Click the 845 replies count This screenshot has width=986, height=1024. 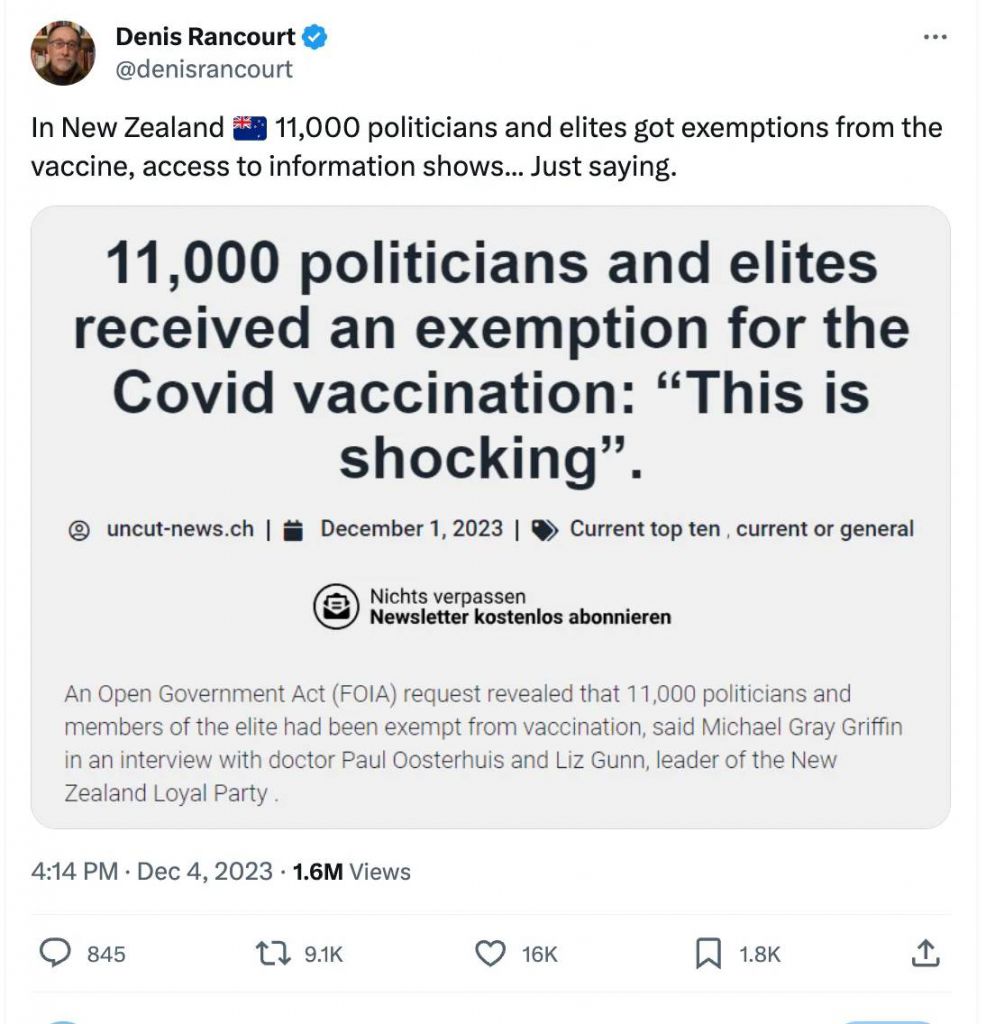106,955
